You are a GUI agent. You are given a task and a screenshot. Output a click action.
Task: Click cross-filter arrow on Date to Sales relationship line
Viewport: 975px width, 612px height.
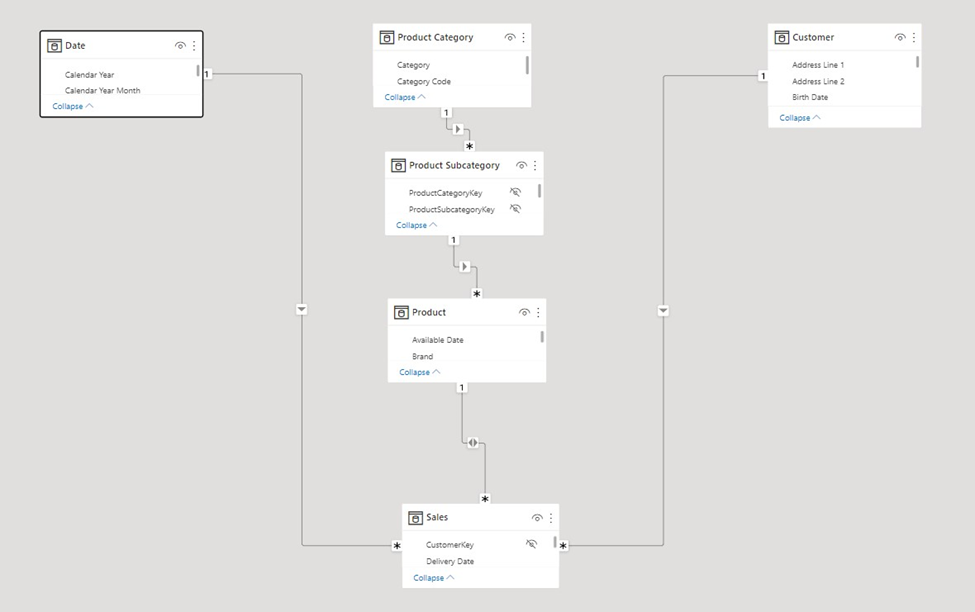pos(301,309)
